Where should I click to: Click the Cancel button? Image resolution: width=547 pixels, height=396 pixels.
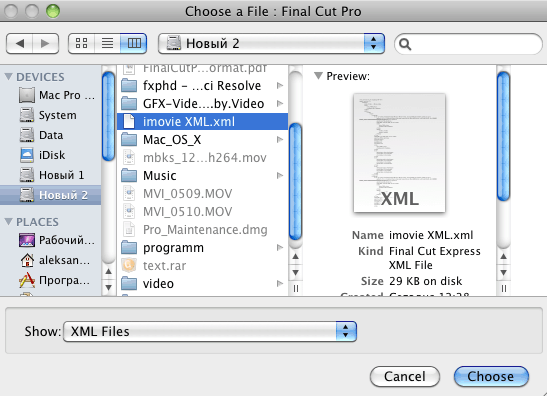point(405,376)
